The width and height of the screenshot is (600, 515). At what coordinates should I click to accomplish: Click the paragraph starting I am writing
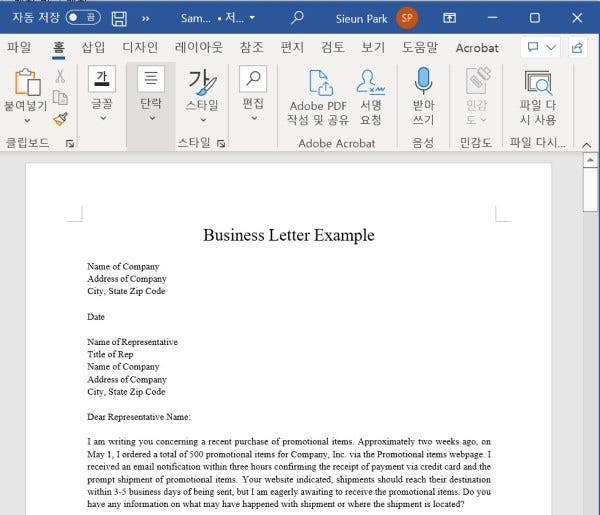click(x=289, y=473)
